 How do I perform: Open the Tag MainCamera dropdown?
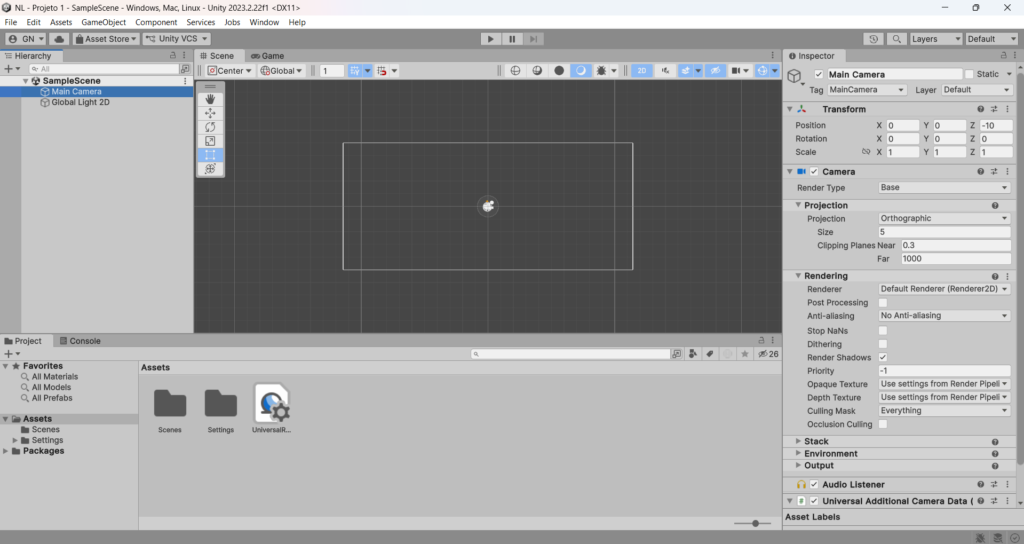867,89
